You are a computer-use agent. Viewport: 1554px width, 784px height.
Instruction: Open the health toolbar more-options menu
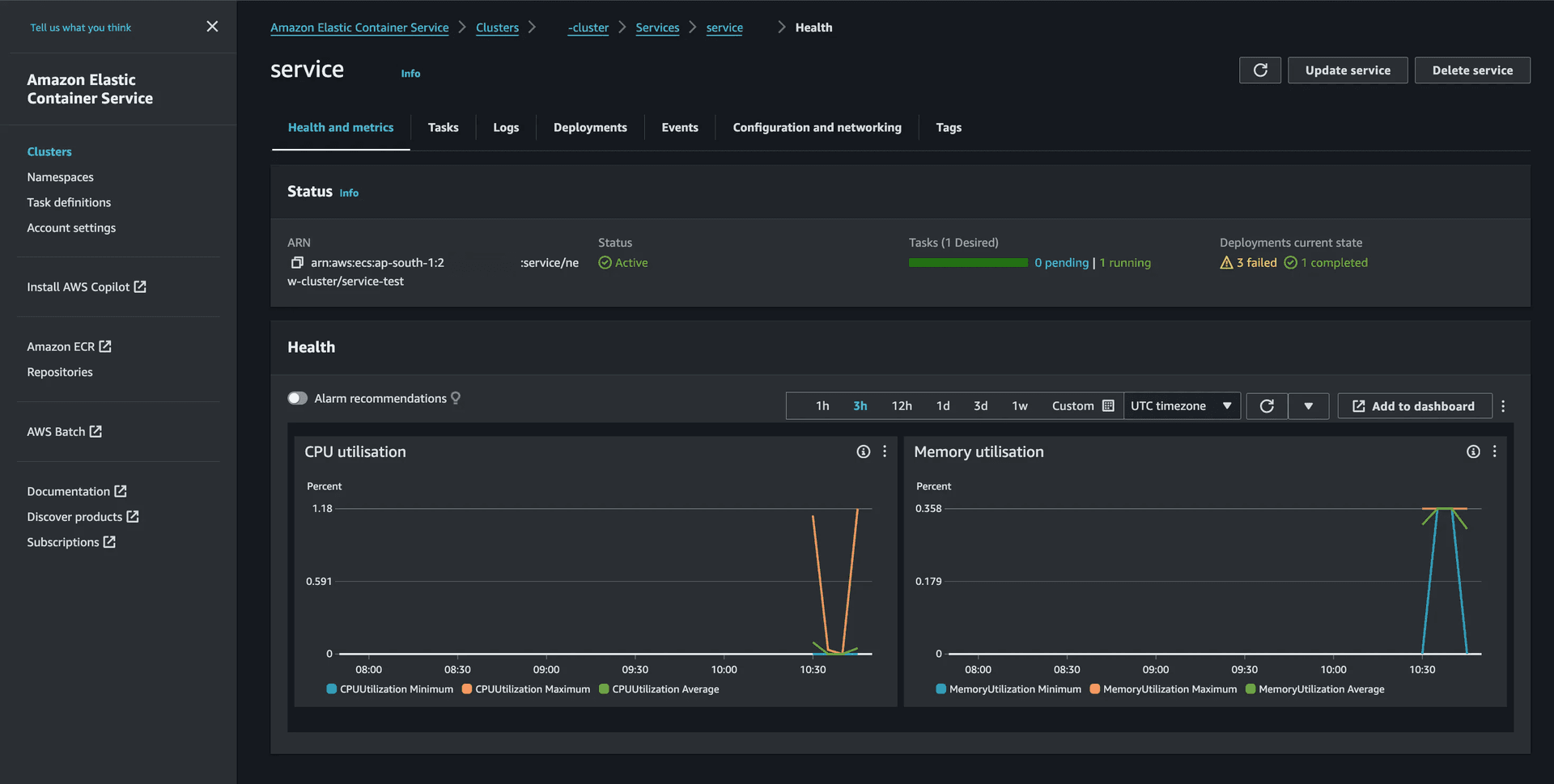[x=1503, y=406]
